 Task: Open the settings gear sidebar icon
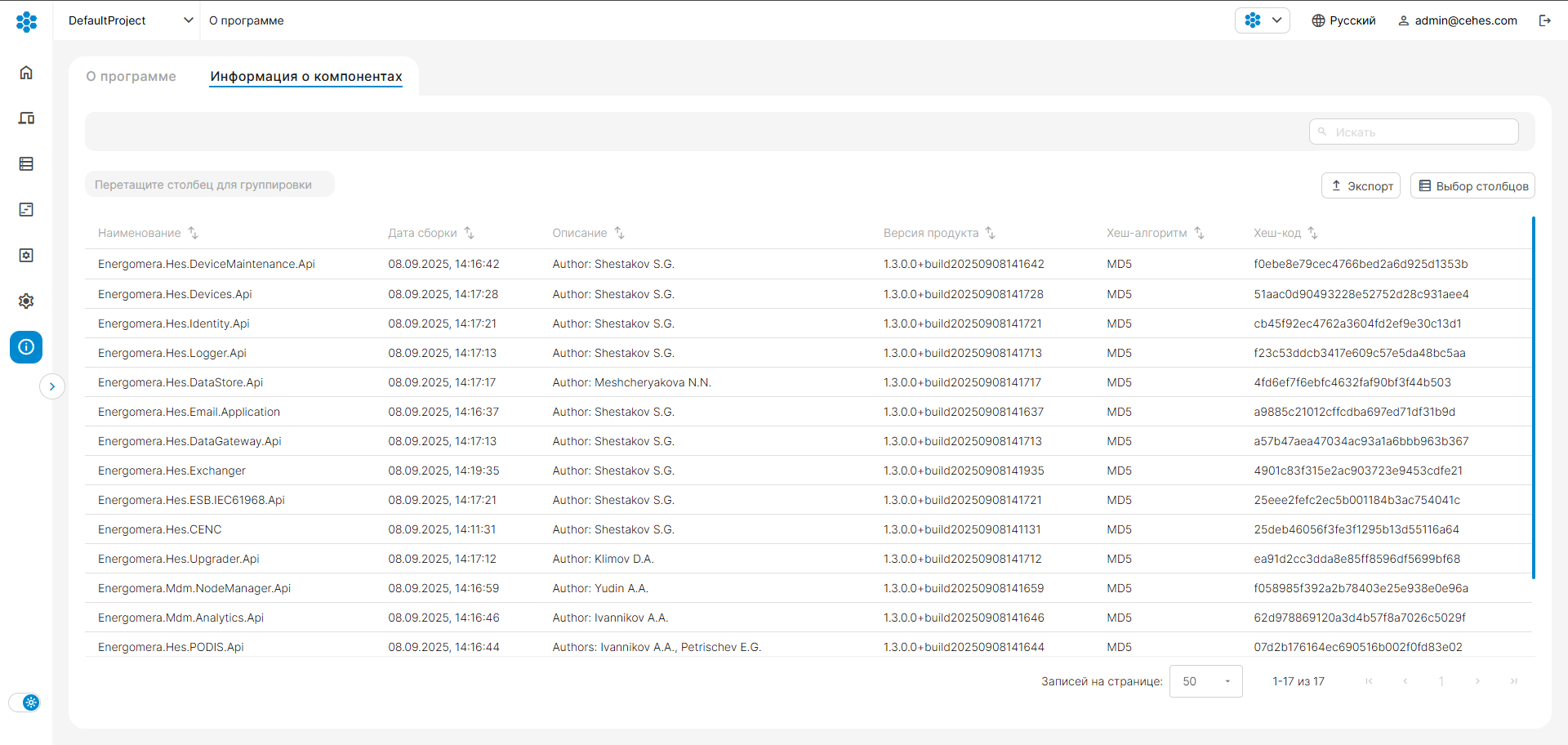[x=26, y=301]
